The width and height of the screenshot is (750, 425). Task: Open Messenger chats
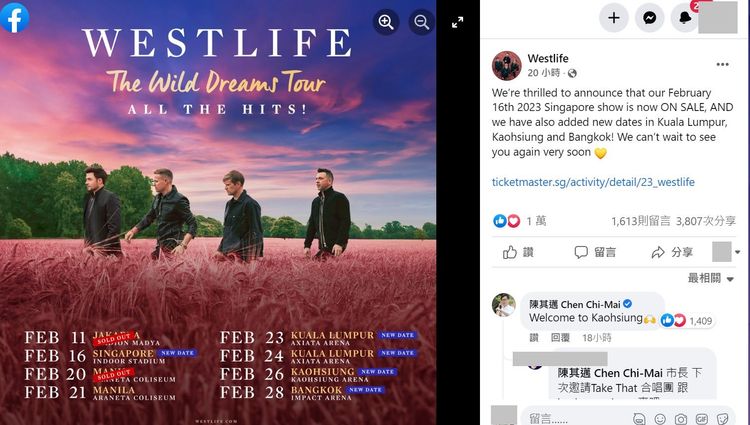(650, 18)
